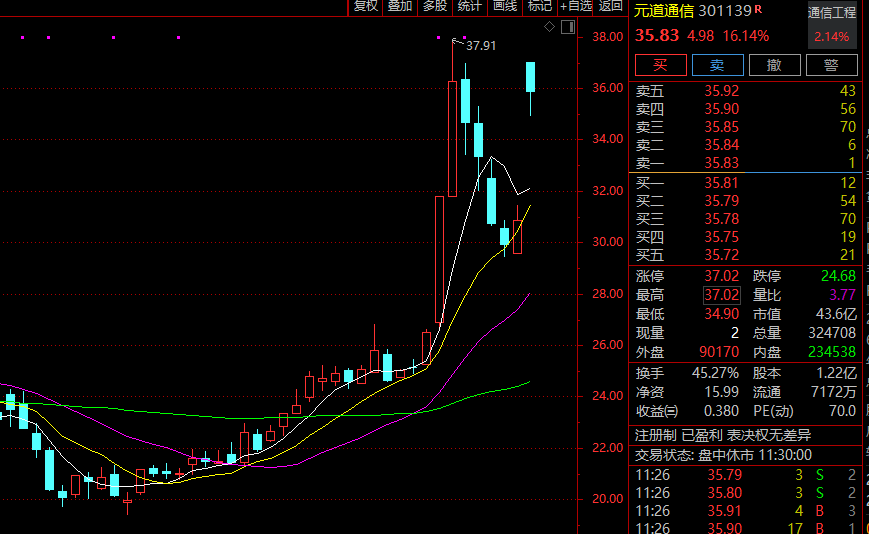Click the 撤 cancel order button

[774, 65]
